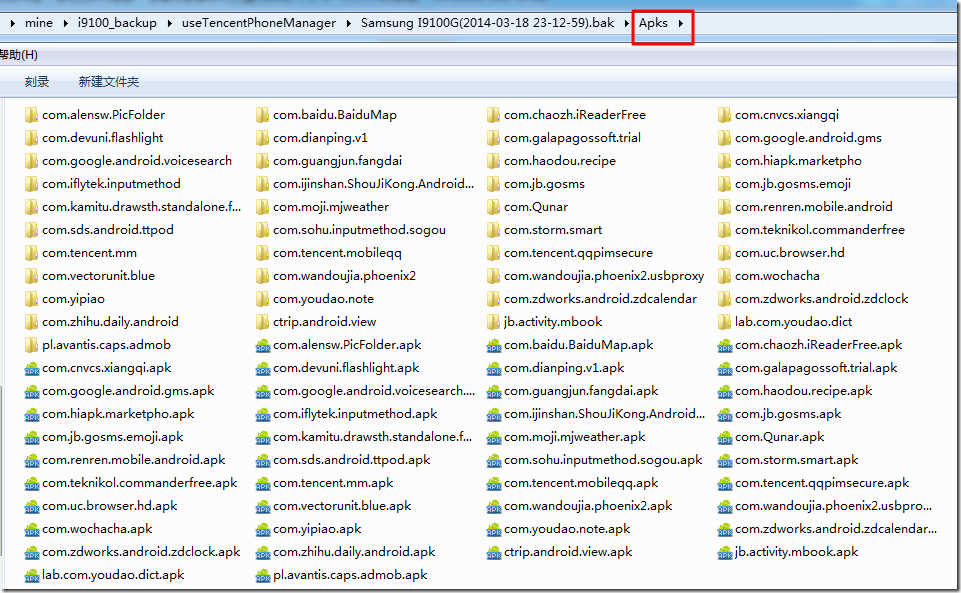This screenshot has height=593, width=961.
Task: Select com.tencent.qqpimsecure folder name
Action: tap(579, 253)
